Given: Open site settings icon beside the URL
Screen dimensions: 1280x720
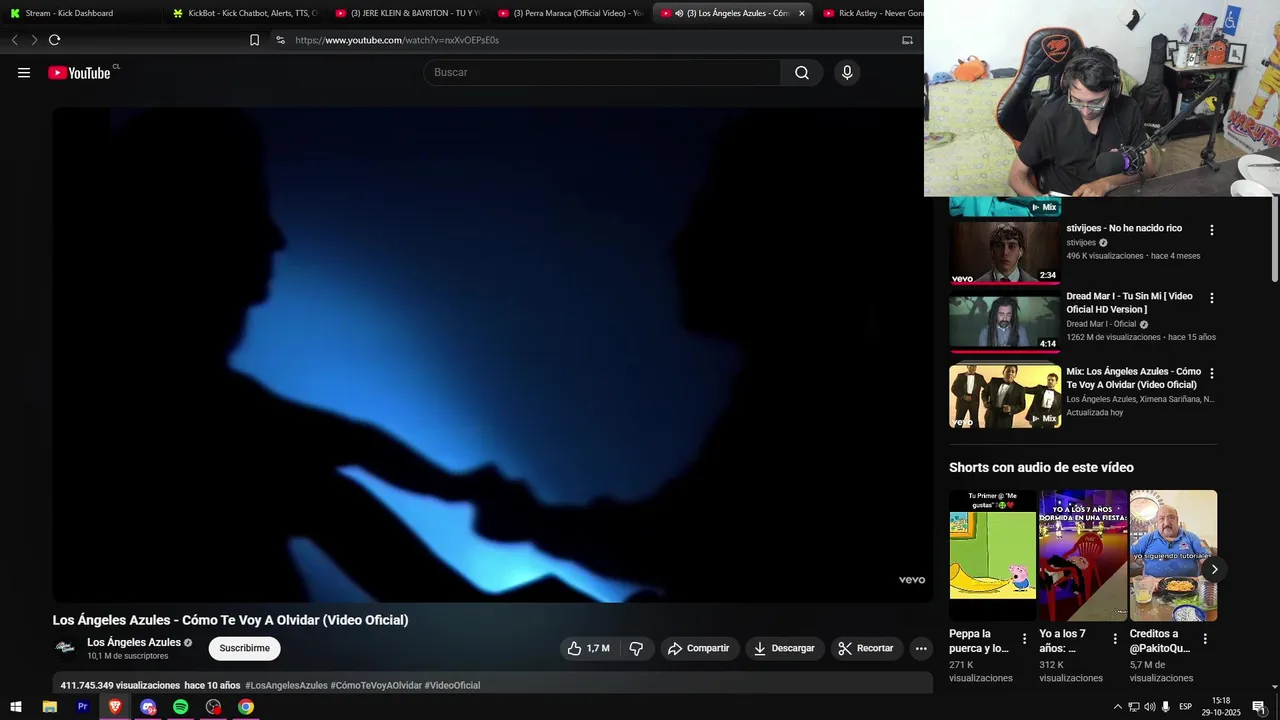Looking at the screenshot, I should click(280, 40).
